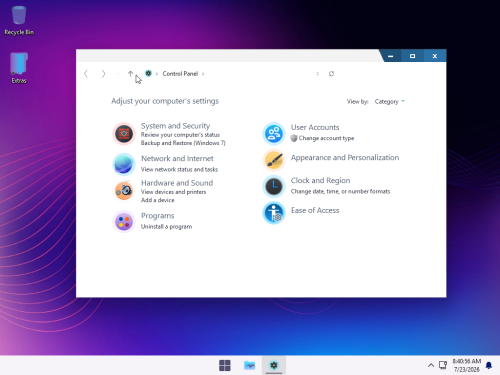Screen dimensions: 500x375
Task: Go up one level with up arrow
Action: click(x=130, y=74)
